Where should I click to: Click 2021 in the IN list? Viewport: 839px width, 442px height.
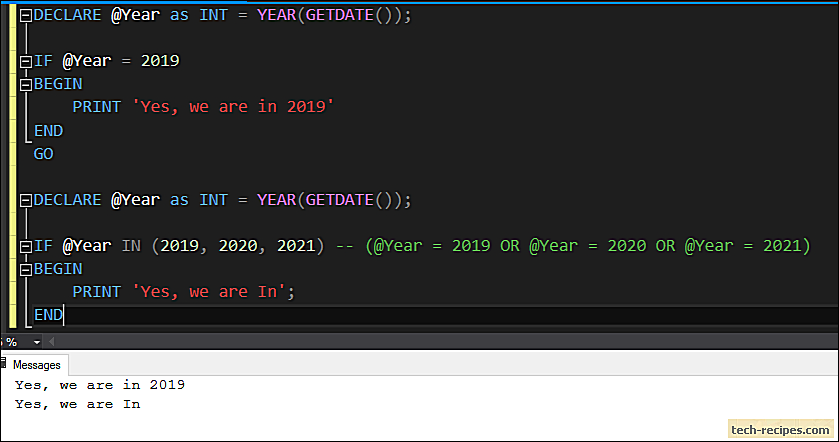pyautogui.click(x=296, y=246)
